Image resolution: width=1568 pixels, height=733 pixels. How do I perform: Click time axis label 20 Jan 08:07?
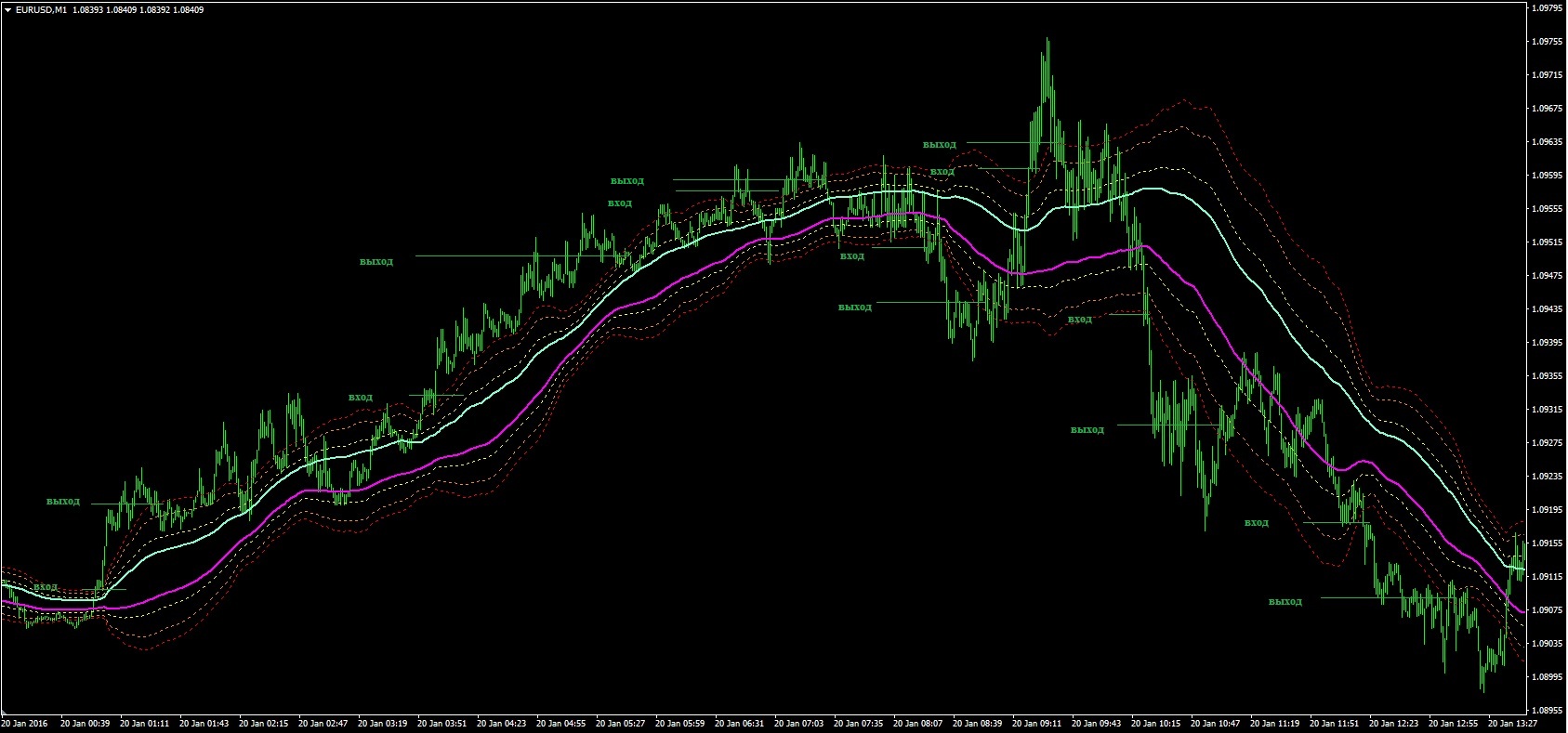(917, 723)
